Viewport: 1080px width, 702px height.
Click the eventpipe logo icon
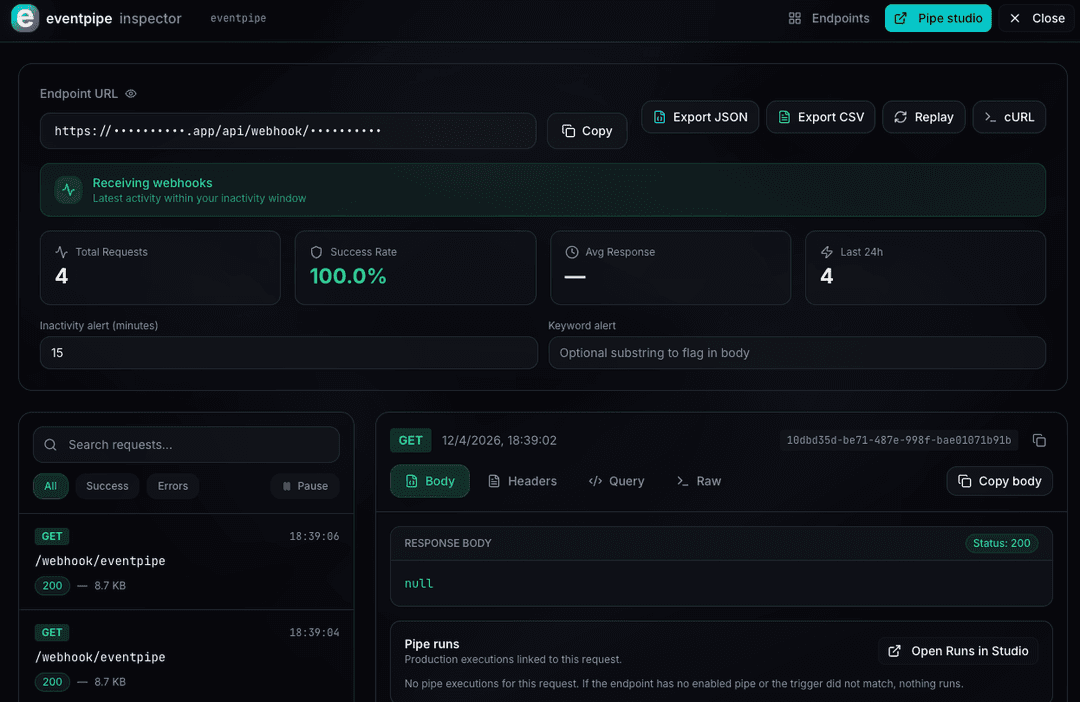(x=25, y=18)
